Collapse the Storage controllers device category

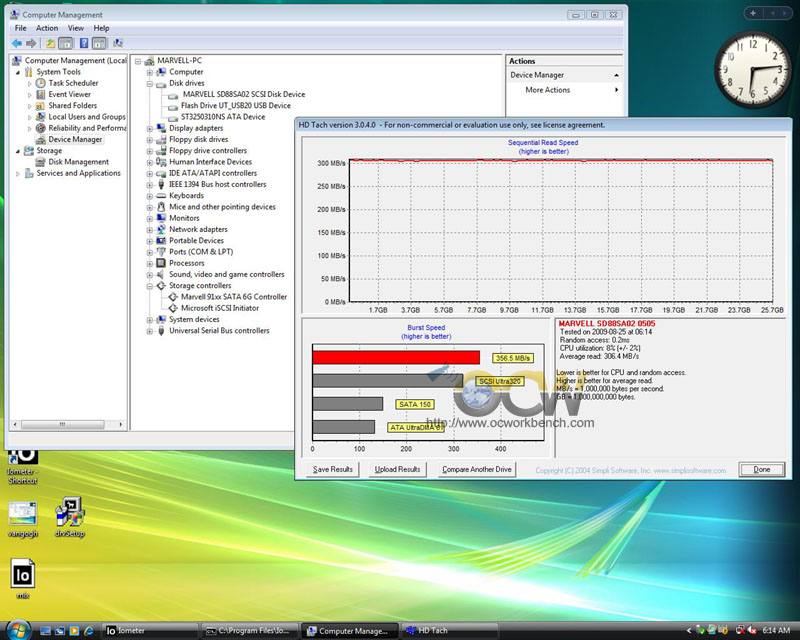coord(149,286)
